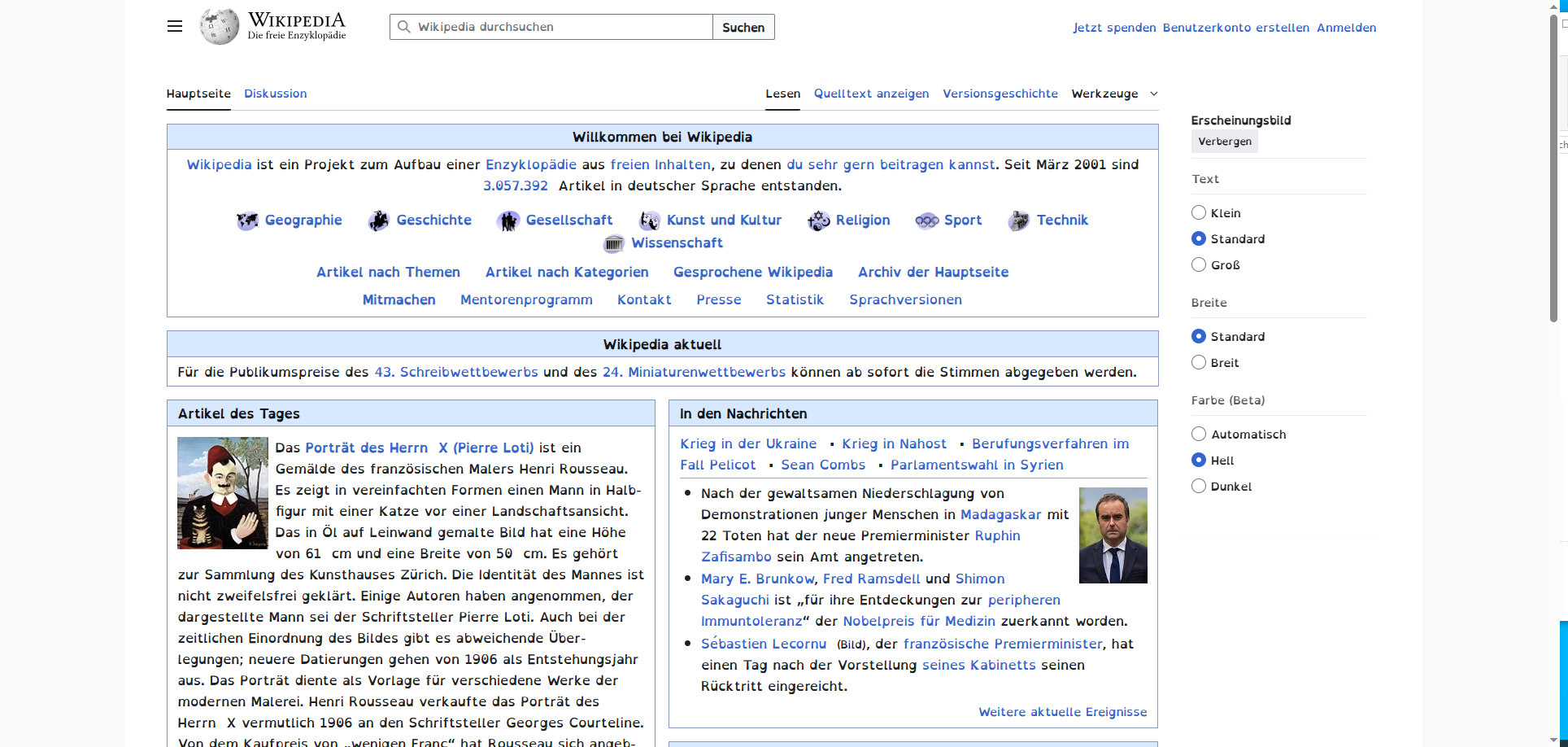Click the Wissenschaft temple icon
Image resolution: width=1568 pixels, height=747 pixels.
[614, 243]
